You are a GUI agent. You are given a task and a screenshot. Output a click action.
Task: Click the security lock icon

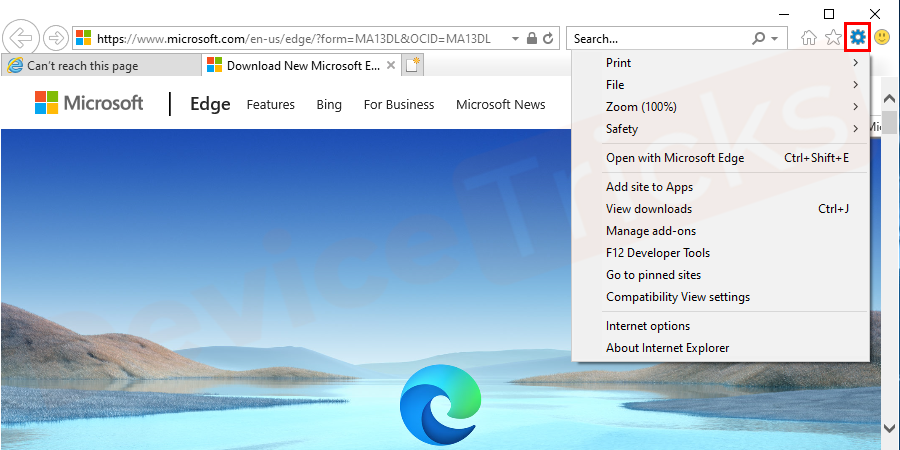click(x=532, y=38)
